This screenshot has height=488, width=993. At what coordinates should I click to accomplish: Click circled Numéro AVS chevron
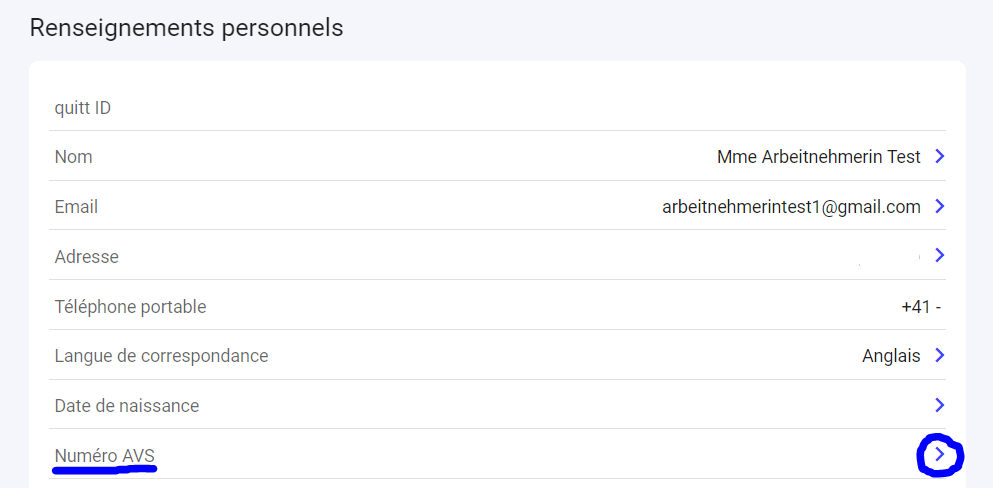click(939, 456)
